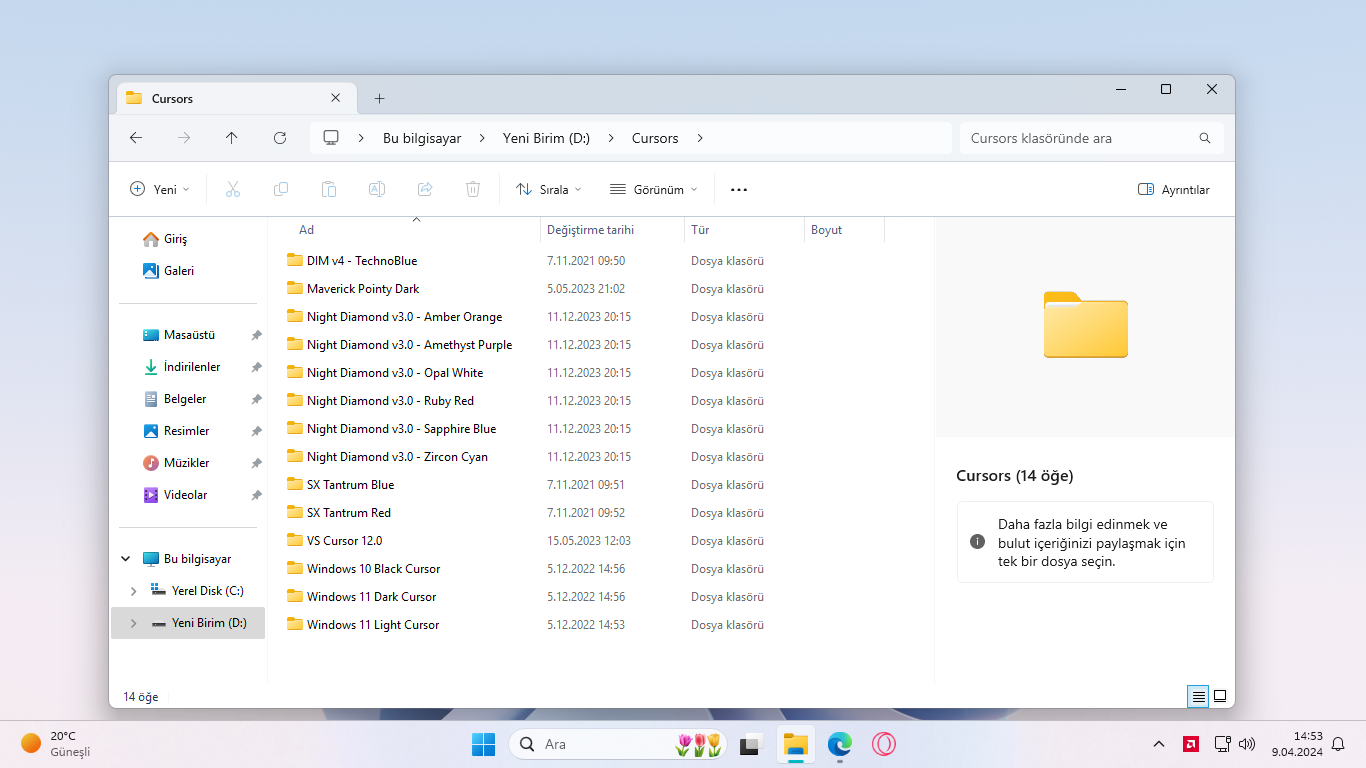Collapse the Bu bilgisayar tree node
Image resolution: width=1366 pixels, height=768 pixels.
tap(126, 559)
